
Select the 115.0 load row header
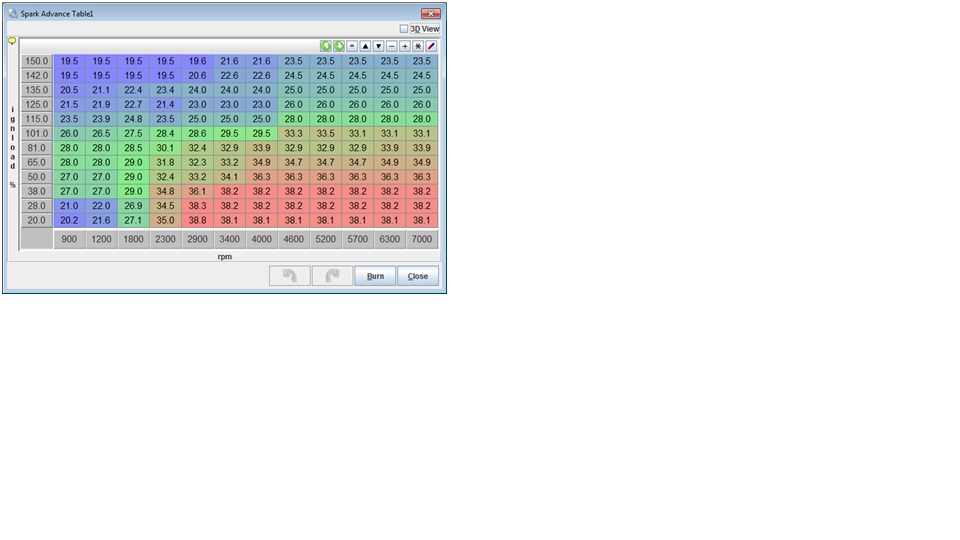pyautogui.click(x=37, y=119)
